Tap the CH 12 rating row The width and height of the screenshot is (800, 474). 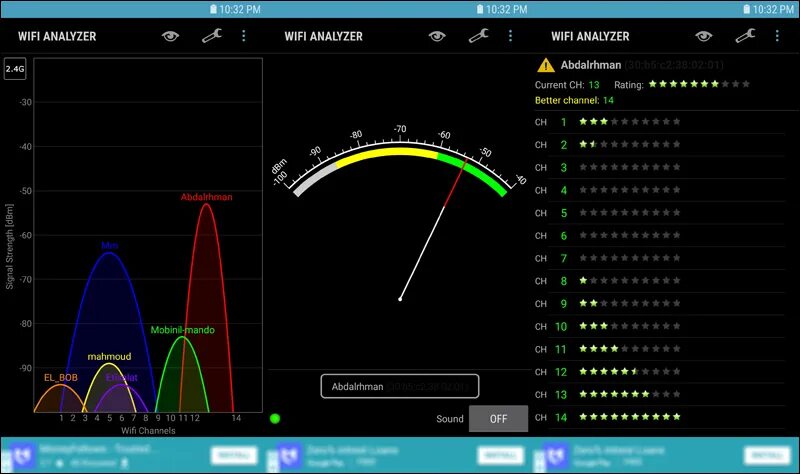pyautogui.click(x=659, y=372)
